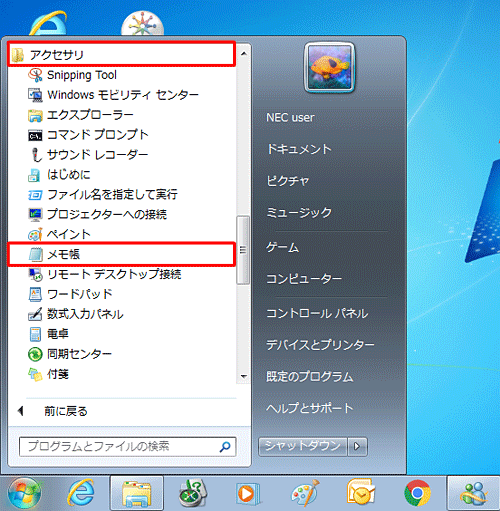The height and width of the screenshot is (511, 500).
Task: Open 既定のプログラム
Action: coord(309,377)
